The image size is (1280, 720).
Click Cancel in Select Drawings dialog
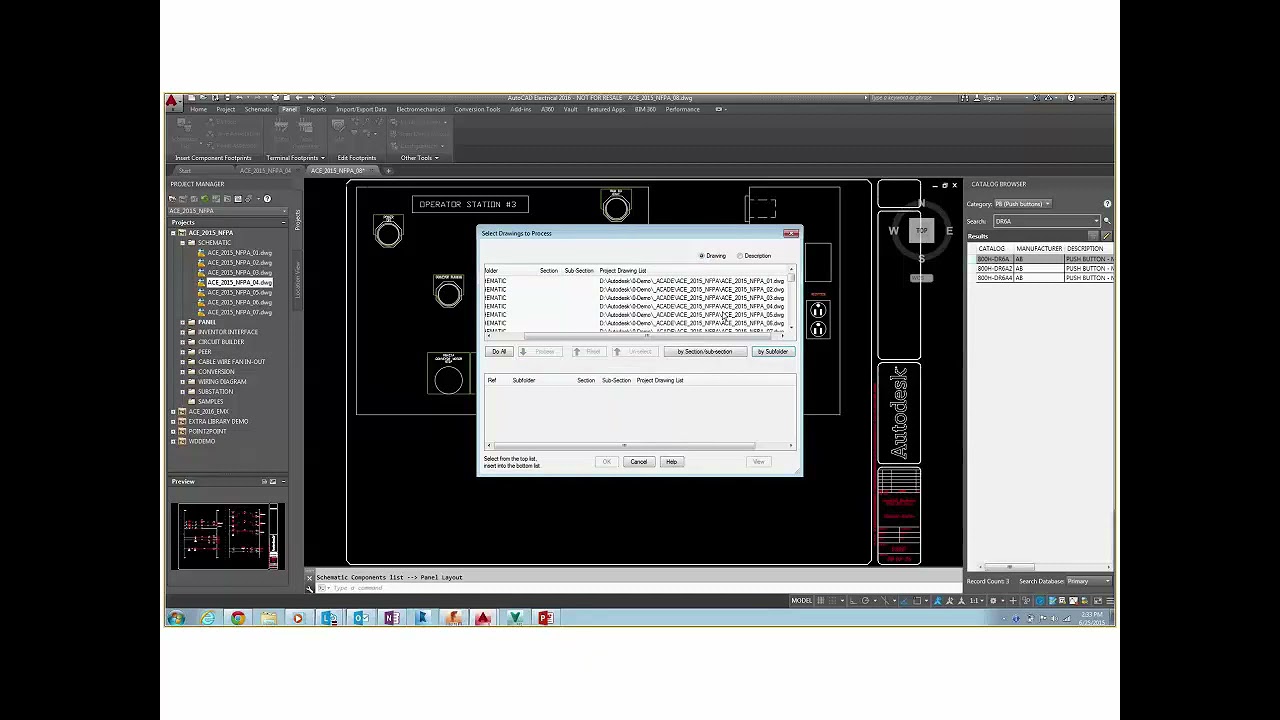(639, 462)
